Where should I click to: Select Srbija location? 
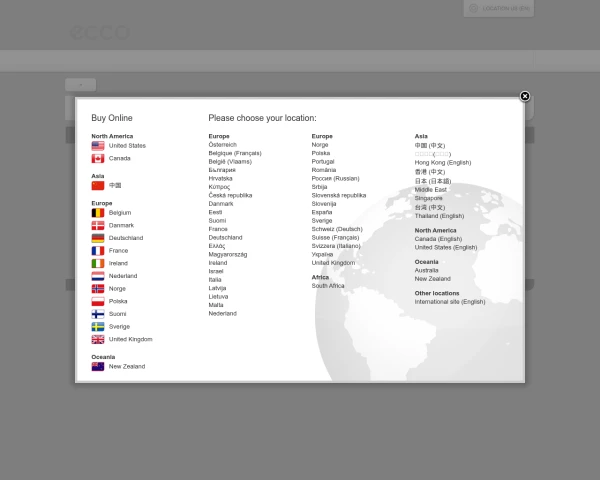tap(319, 187)
